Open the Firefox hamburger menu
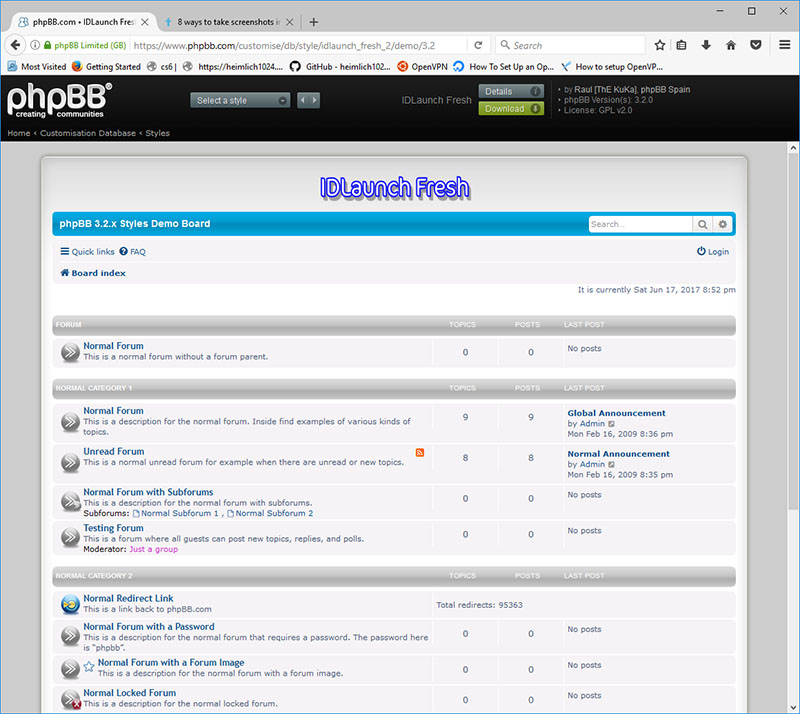This screenshot has height=714, width=800. tap(785, 45)
